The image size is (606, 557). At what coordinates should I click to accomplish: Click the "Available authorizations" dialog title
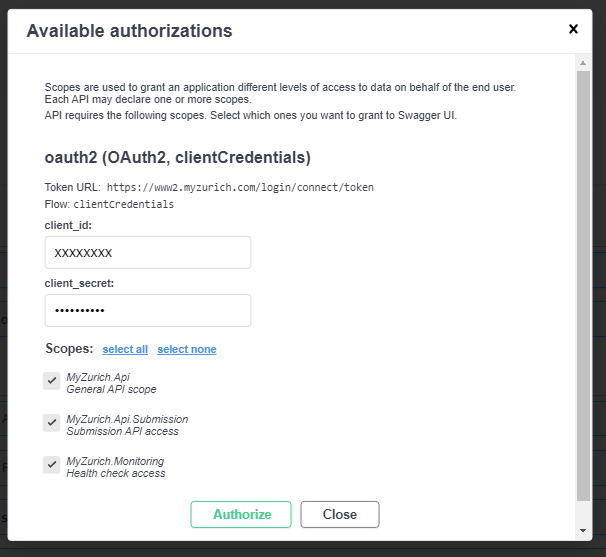click(x=129, y=31)
